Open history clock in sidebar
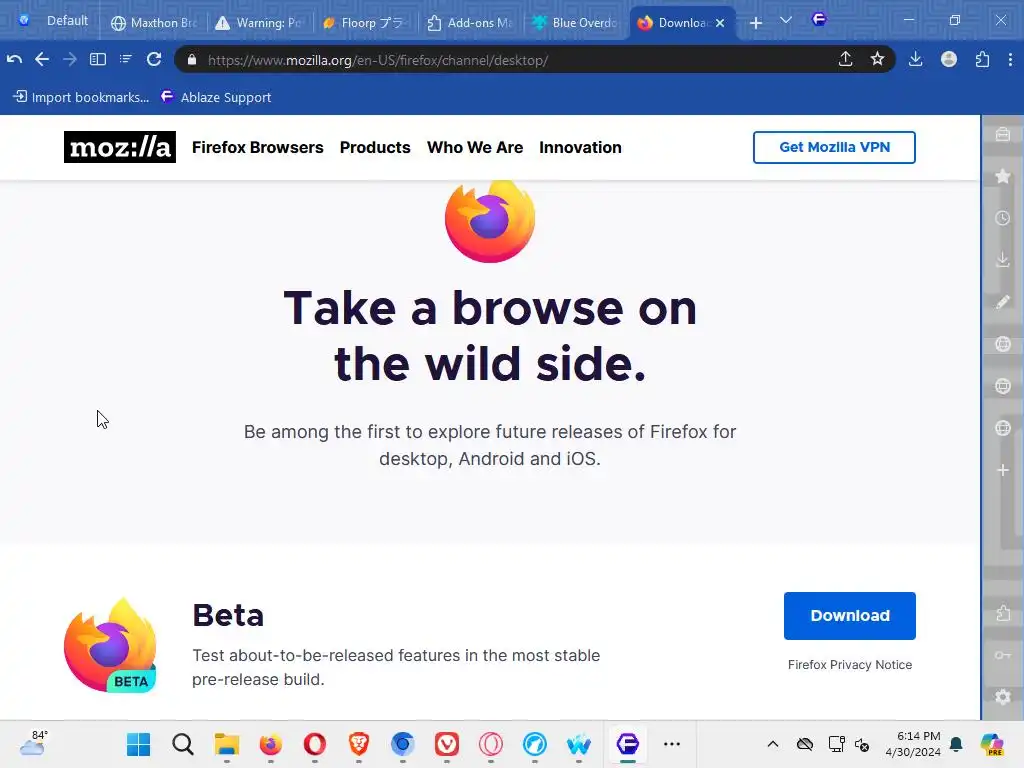The height and width of the screenshot is (768, 1024). (1003, 218)
